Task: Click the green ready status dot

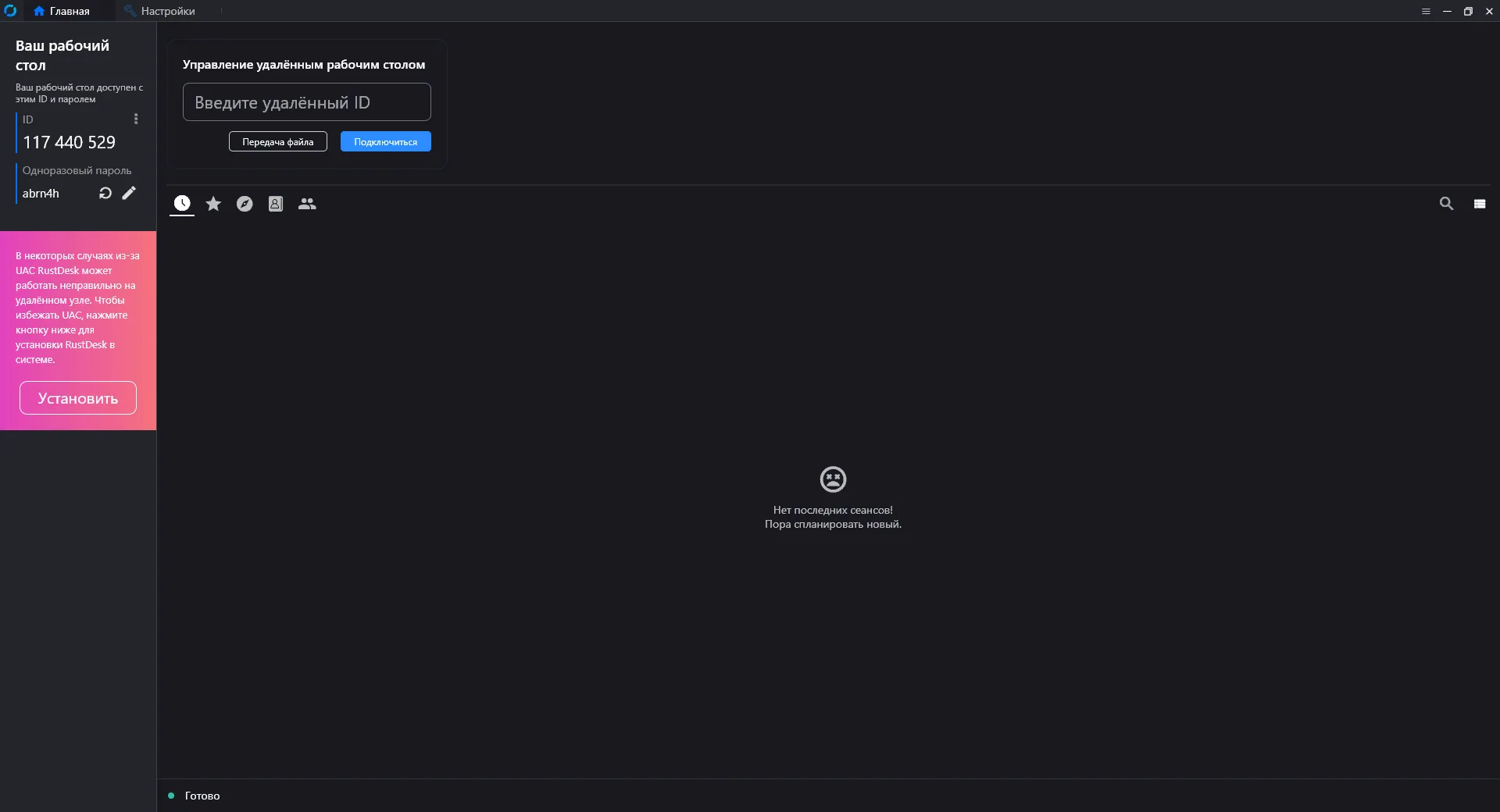Action: [x=171, y=796]
